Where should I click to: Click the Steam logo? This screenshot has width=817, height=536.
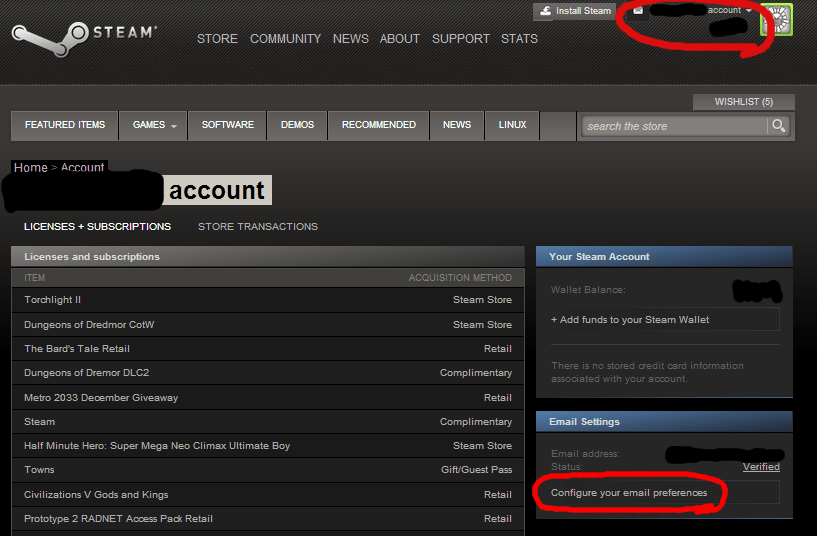click(x=84, y=39)
